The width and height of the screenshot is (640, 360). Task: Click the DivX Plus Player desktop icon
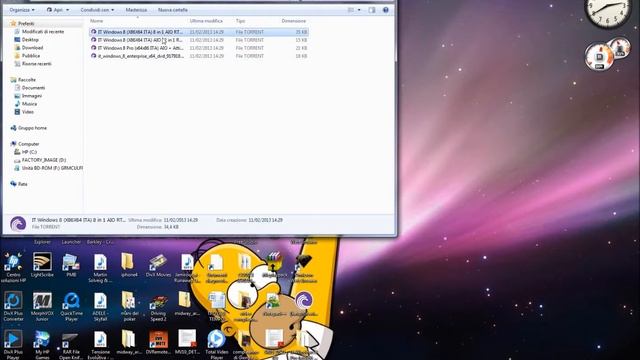point(13,345)
